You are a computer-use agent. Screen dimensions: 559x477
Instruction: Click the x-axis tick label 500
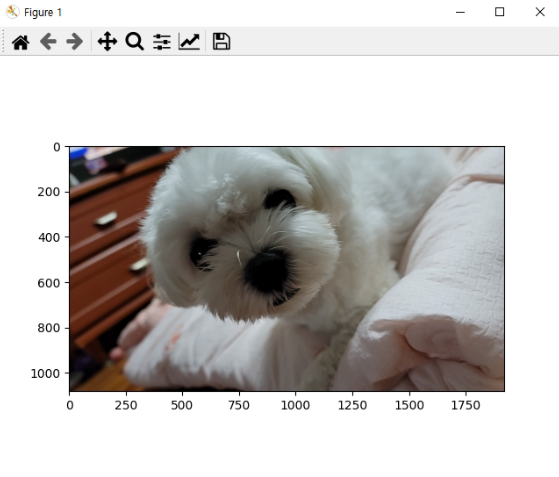coord(182,405)
